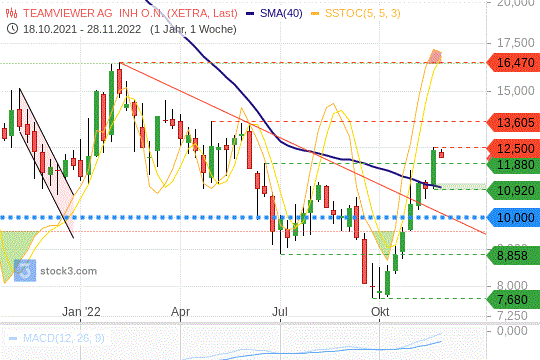The image size is (540, 360).
Task: Click the green 11,880 support label
Action: [513, 165]
